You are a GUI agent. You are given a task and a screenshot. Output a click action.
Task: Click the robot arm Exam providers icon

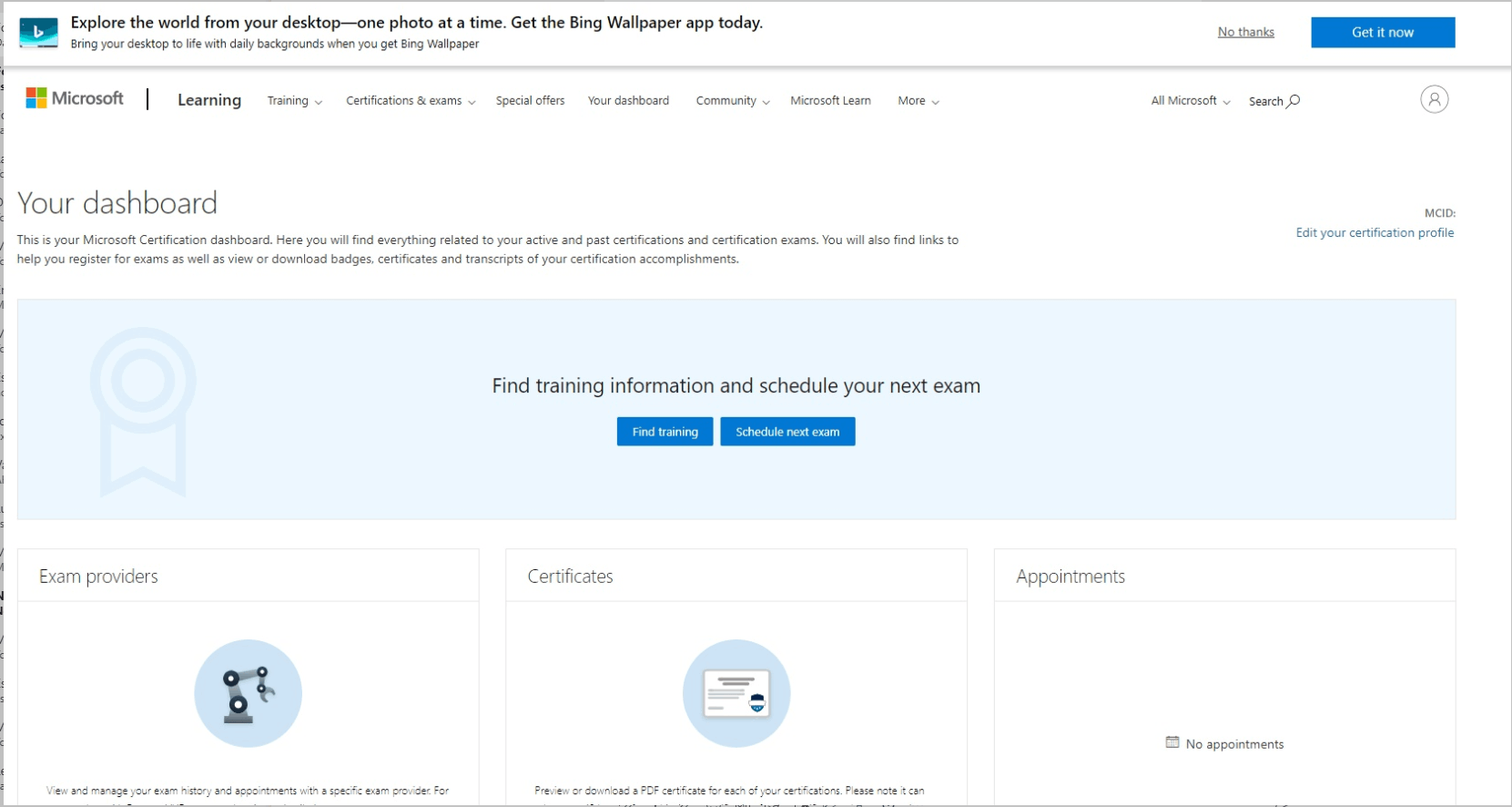(248, 693)
